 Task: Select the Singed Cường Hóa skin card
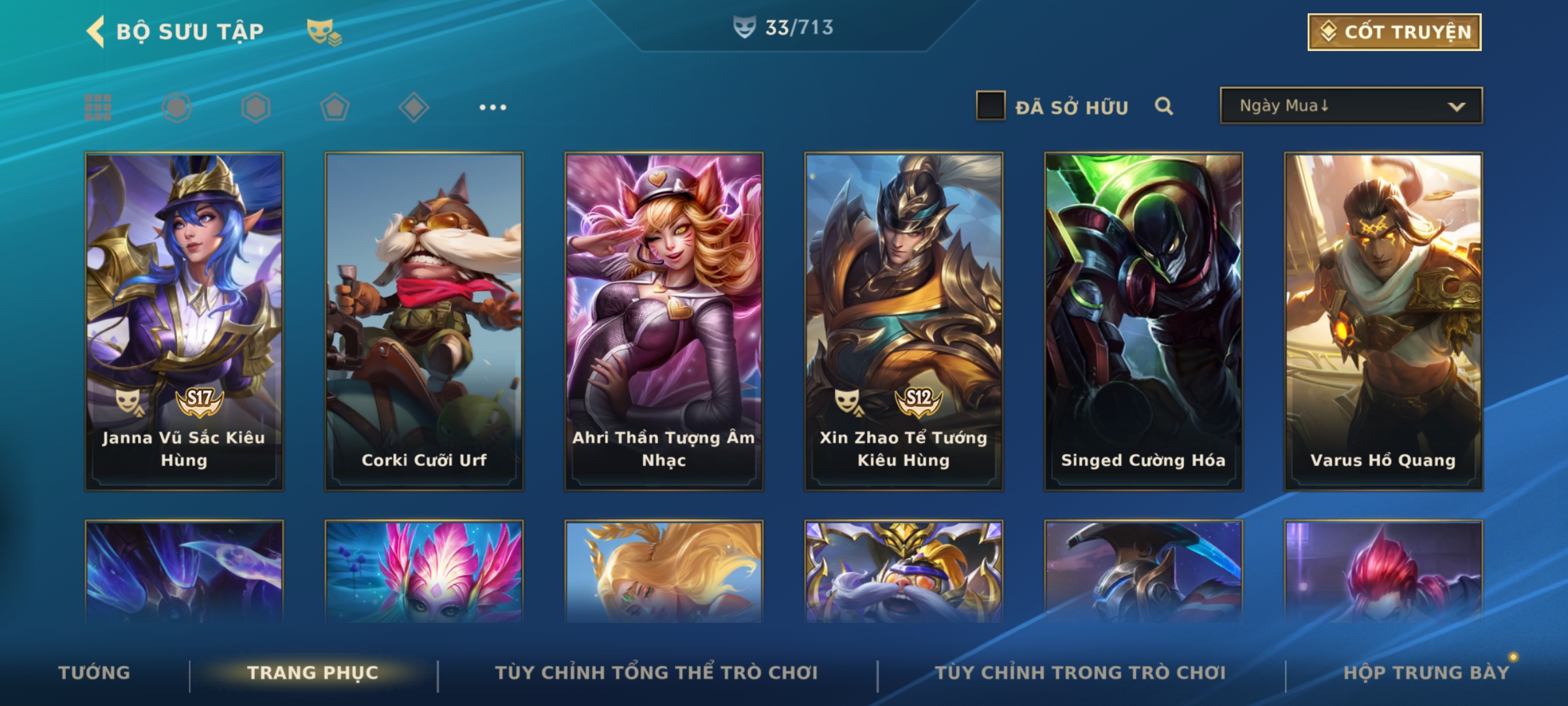click(x=1143, y=322)
